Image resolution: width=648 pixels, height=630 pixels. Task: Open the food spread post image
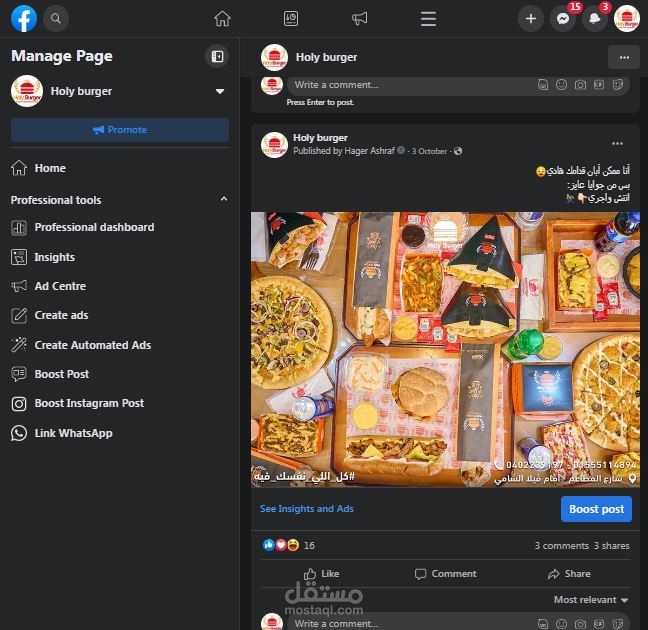pos(445,349)
